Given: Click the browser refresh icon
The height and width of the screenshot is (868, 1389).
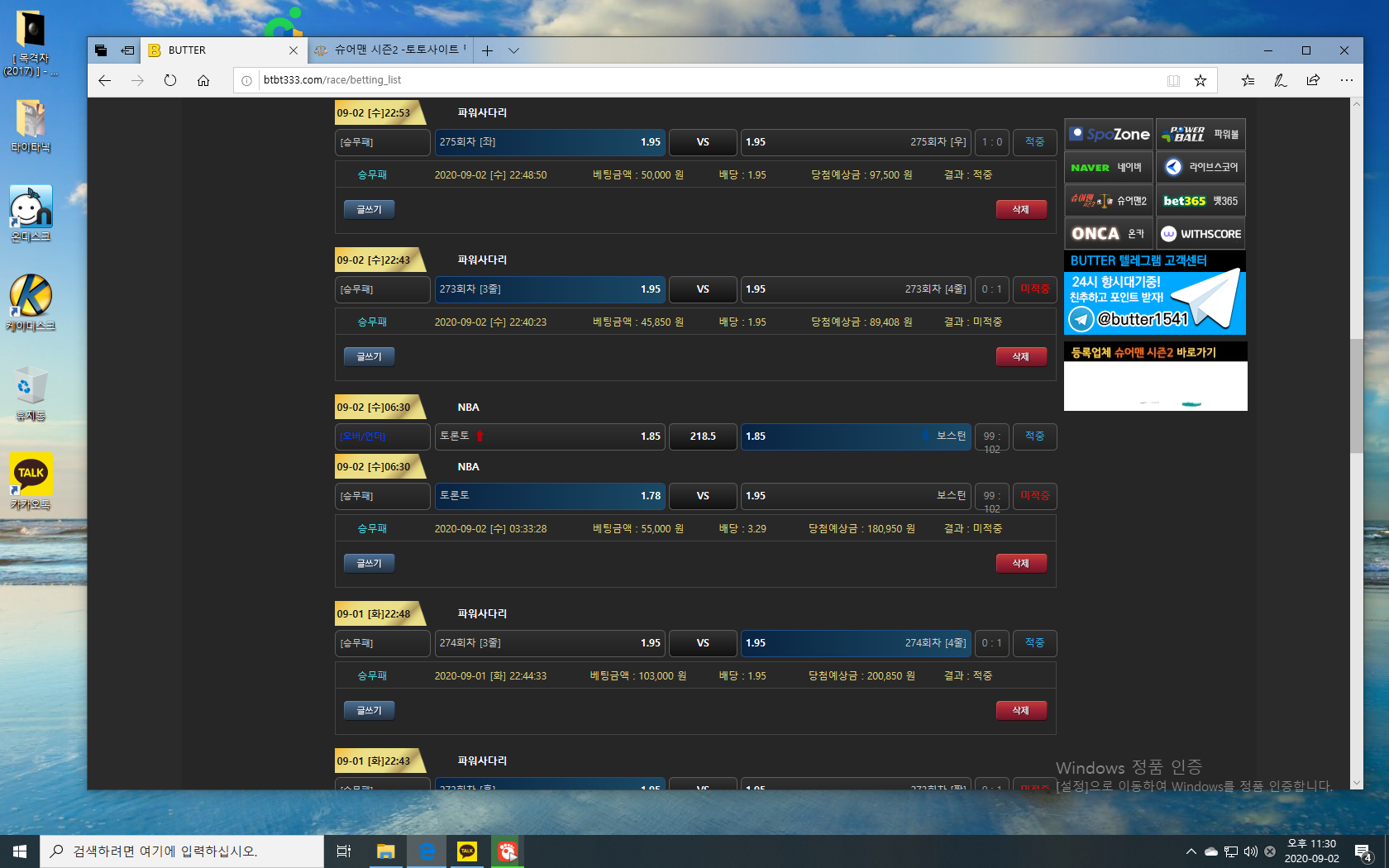Looking at the screenshot, I should click(170, 80).
